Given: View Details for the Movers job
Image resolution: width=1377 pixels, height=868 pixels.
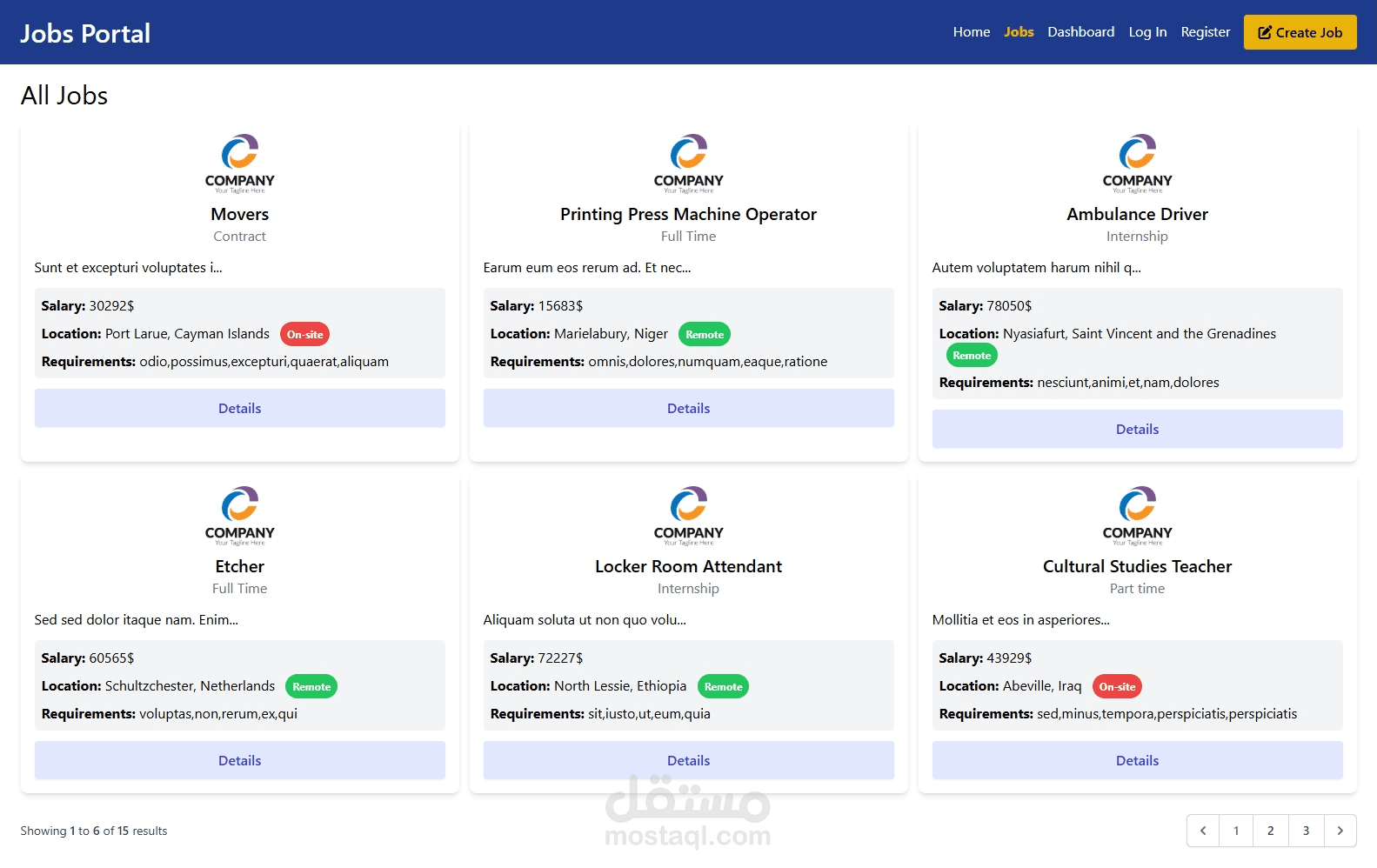Looking at the screenshot, I should [x=239, y=408].
